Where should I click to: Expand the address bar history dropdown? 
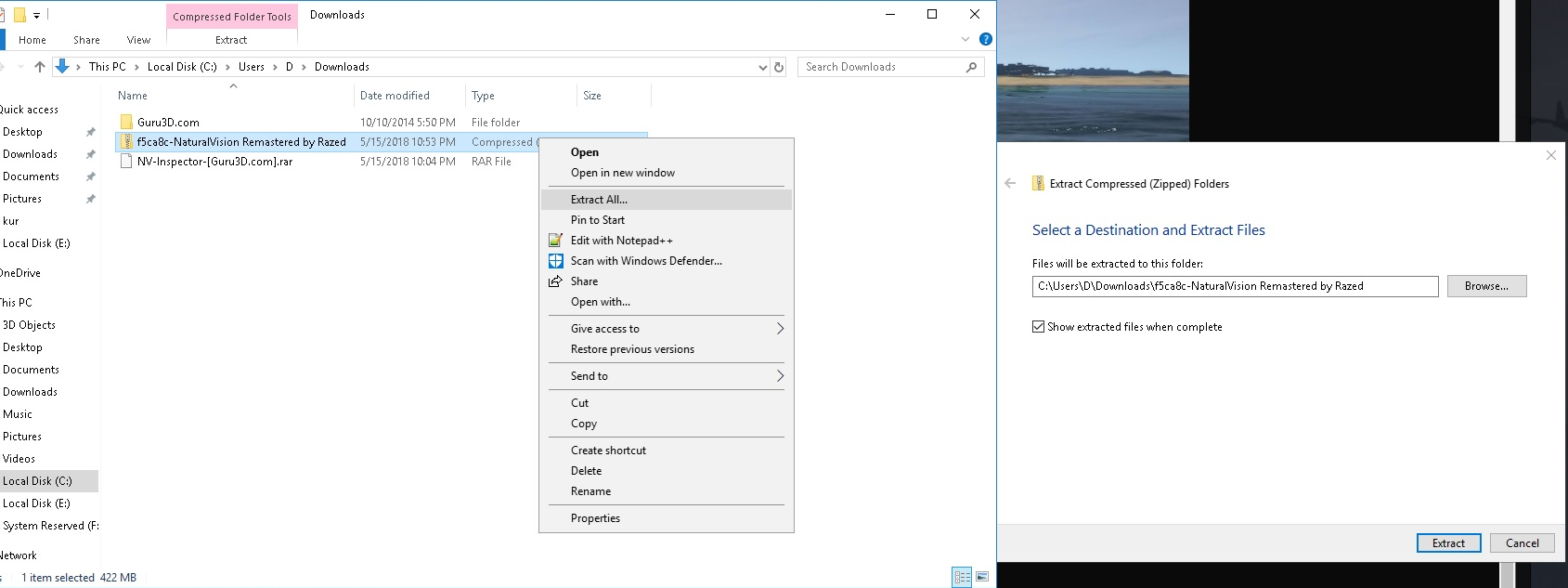point(763,67)
